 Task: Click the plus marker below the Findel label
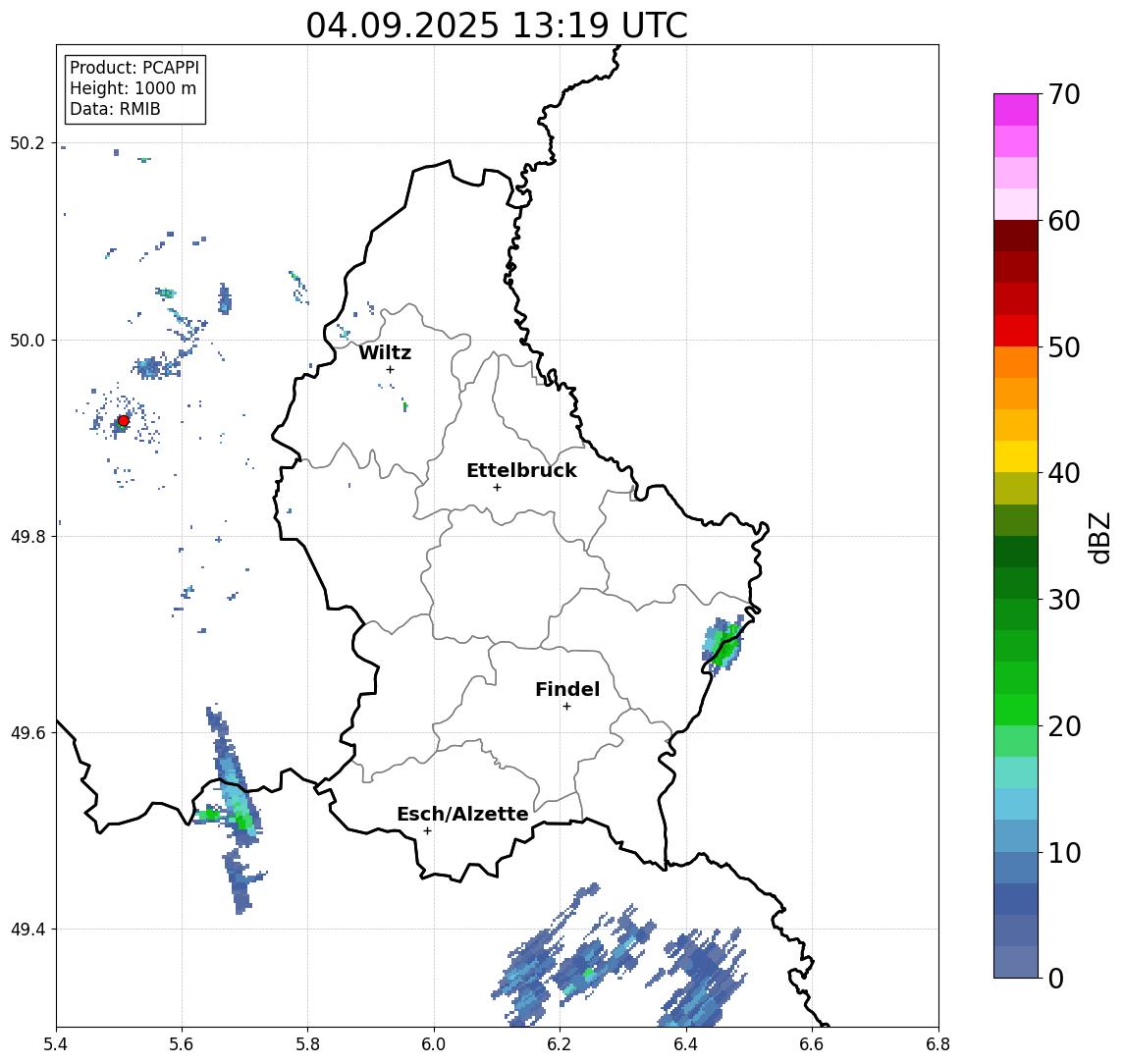566,707
